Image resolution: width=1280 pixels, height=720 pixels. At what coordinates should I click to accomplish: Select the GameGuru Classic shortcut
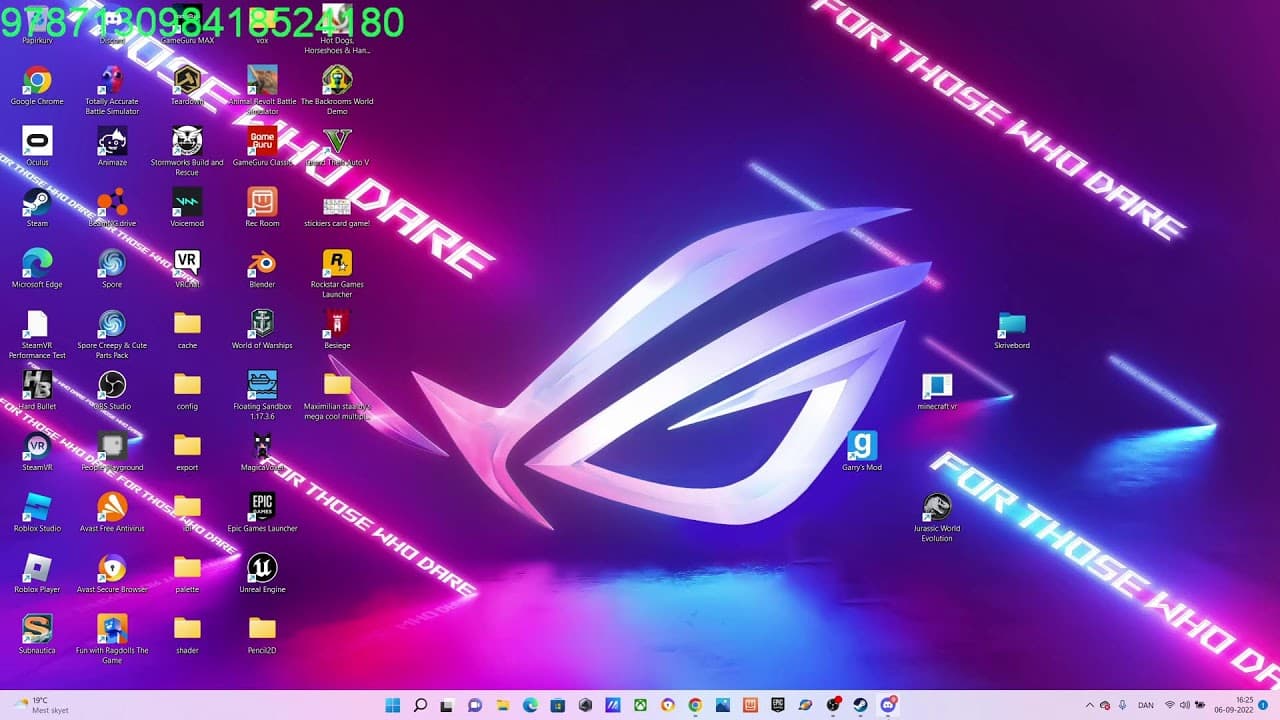point(262,147)
